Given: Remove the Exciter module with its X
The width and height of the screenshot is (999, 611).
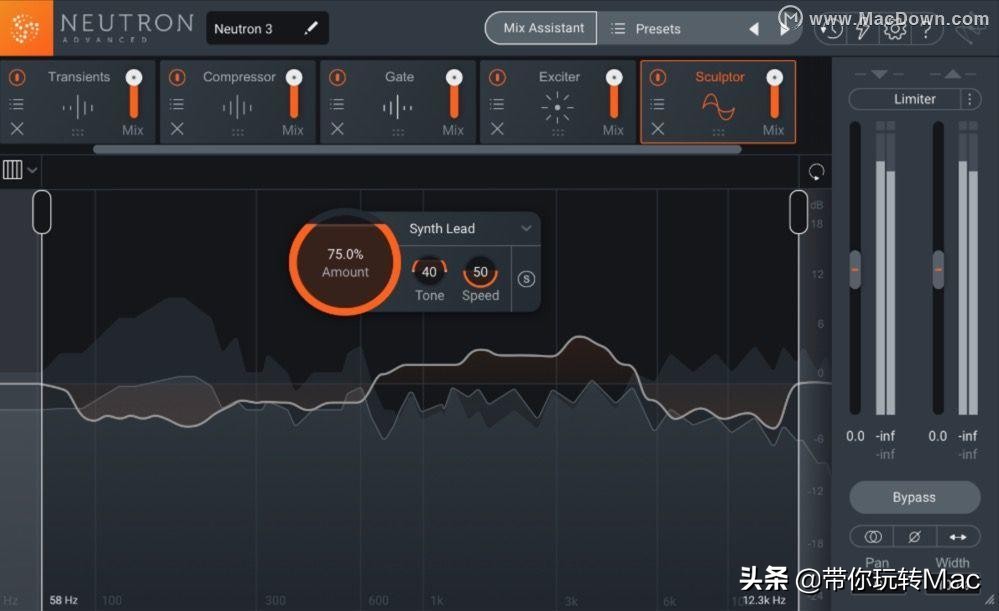Looking at the screenshot, I should [496, 129].
